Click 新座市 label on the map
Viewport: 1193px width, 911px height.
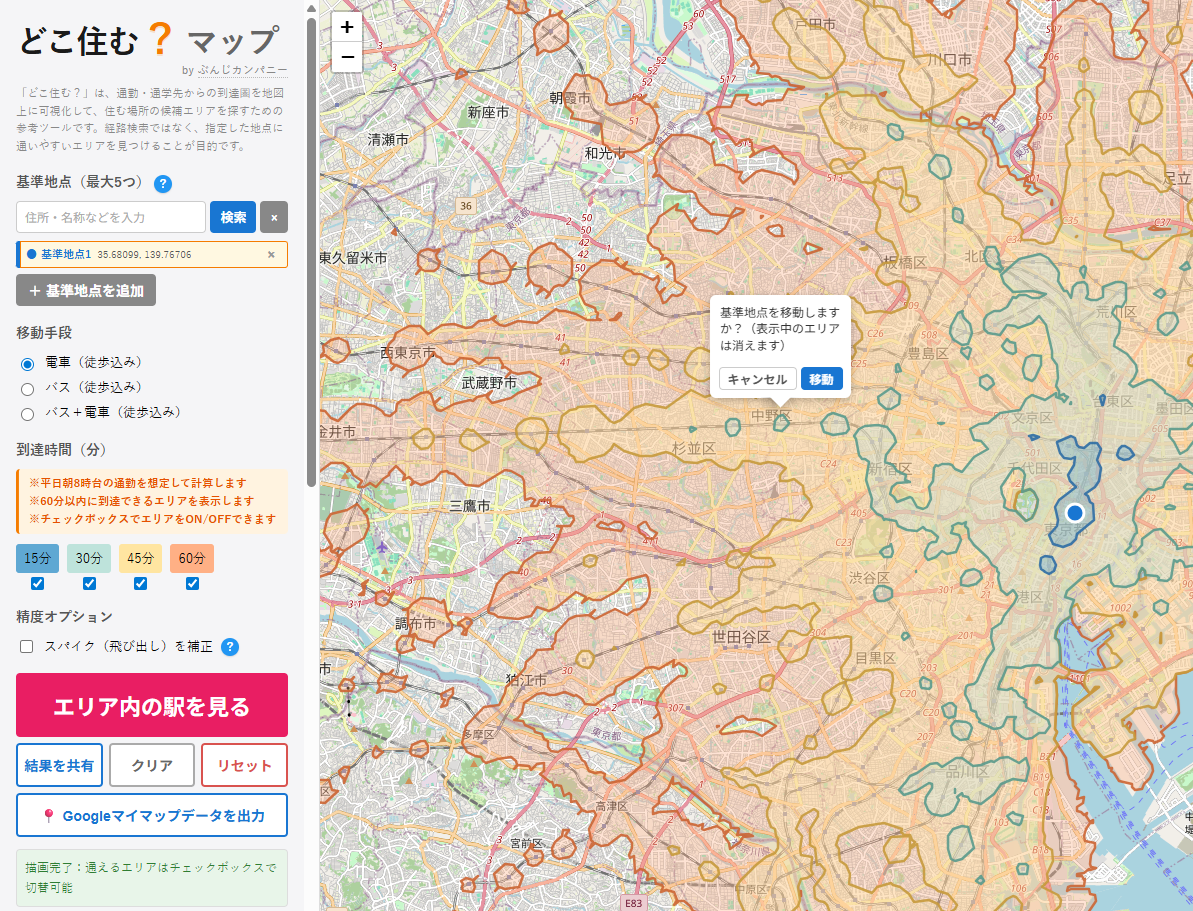tap(488, 112)
